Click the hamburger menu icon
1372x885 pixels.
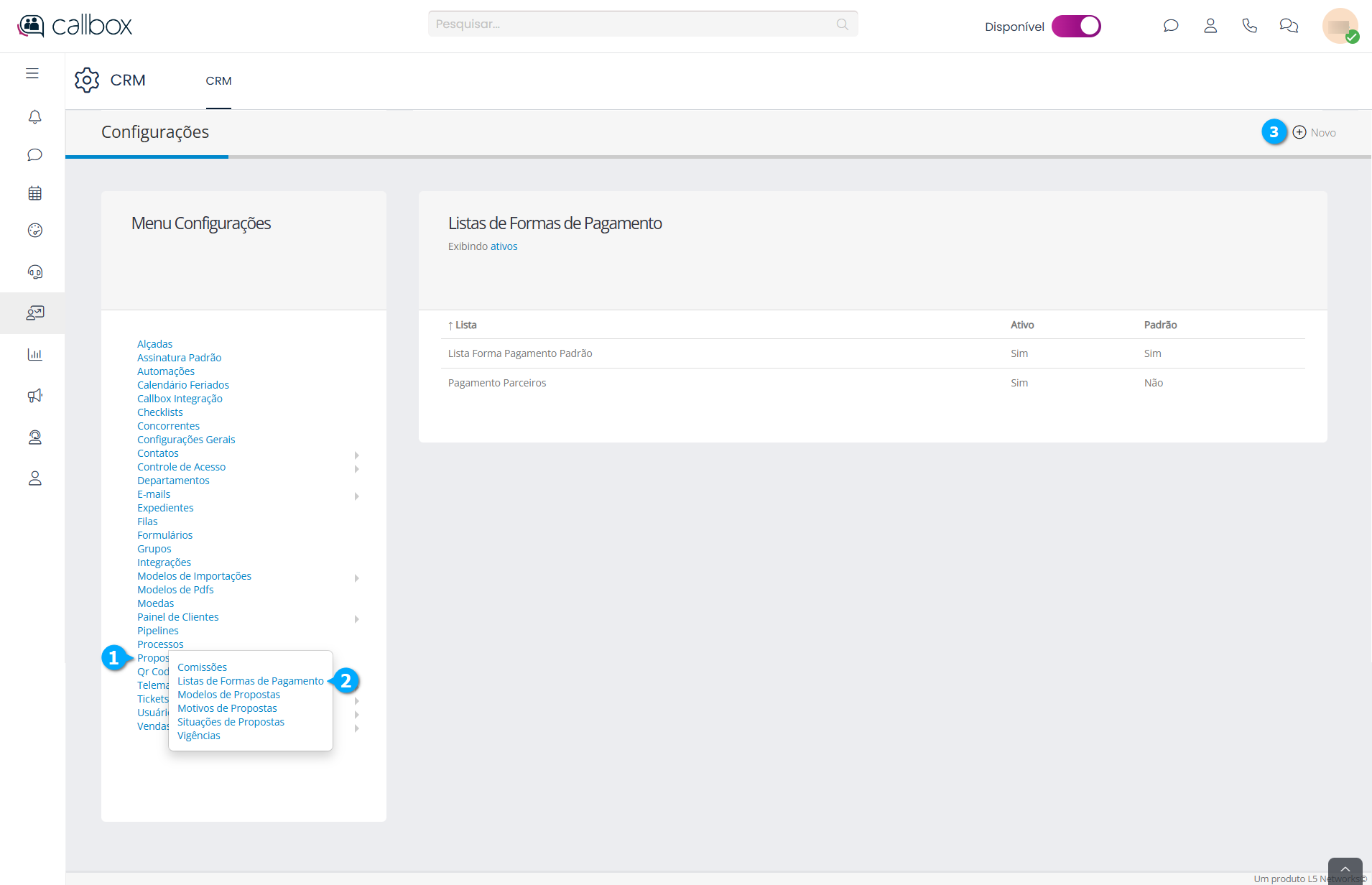[x=32, y=73]
